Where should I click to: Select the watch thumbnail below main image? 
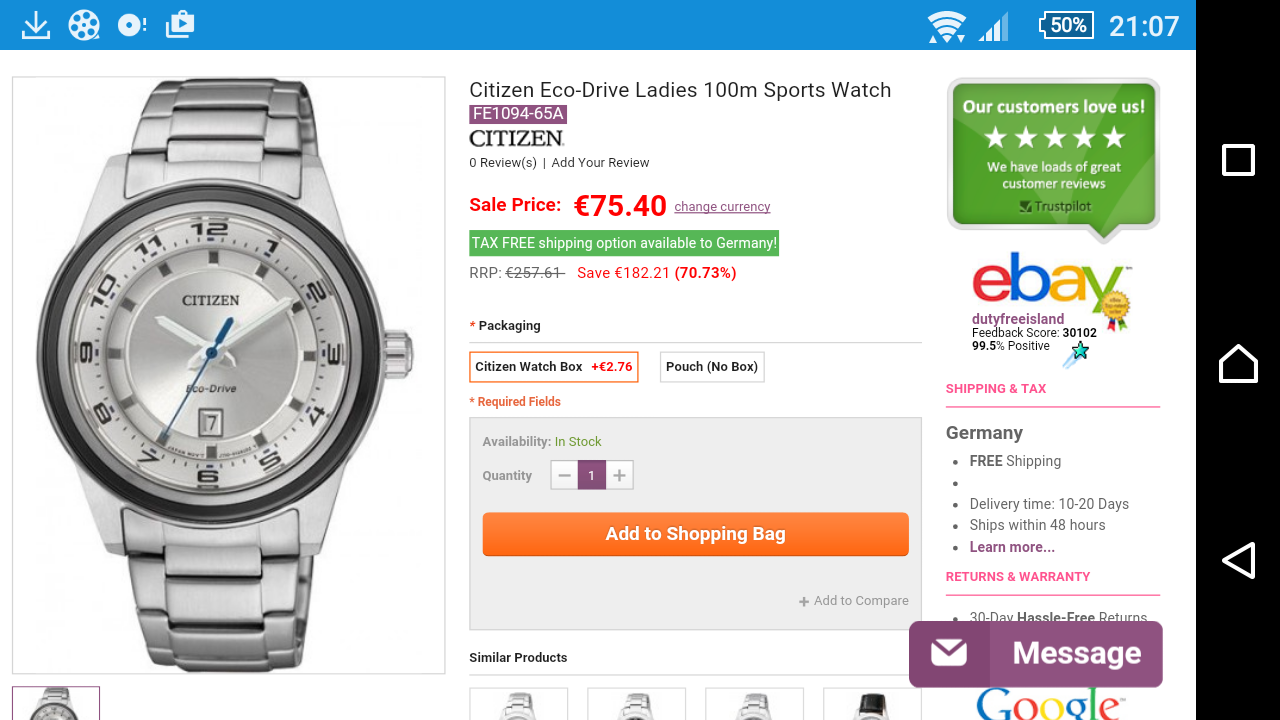click(56, 703)
